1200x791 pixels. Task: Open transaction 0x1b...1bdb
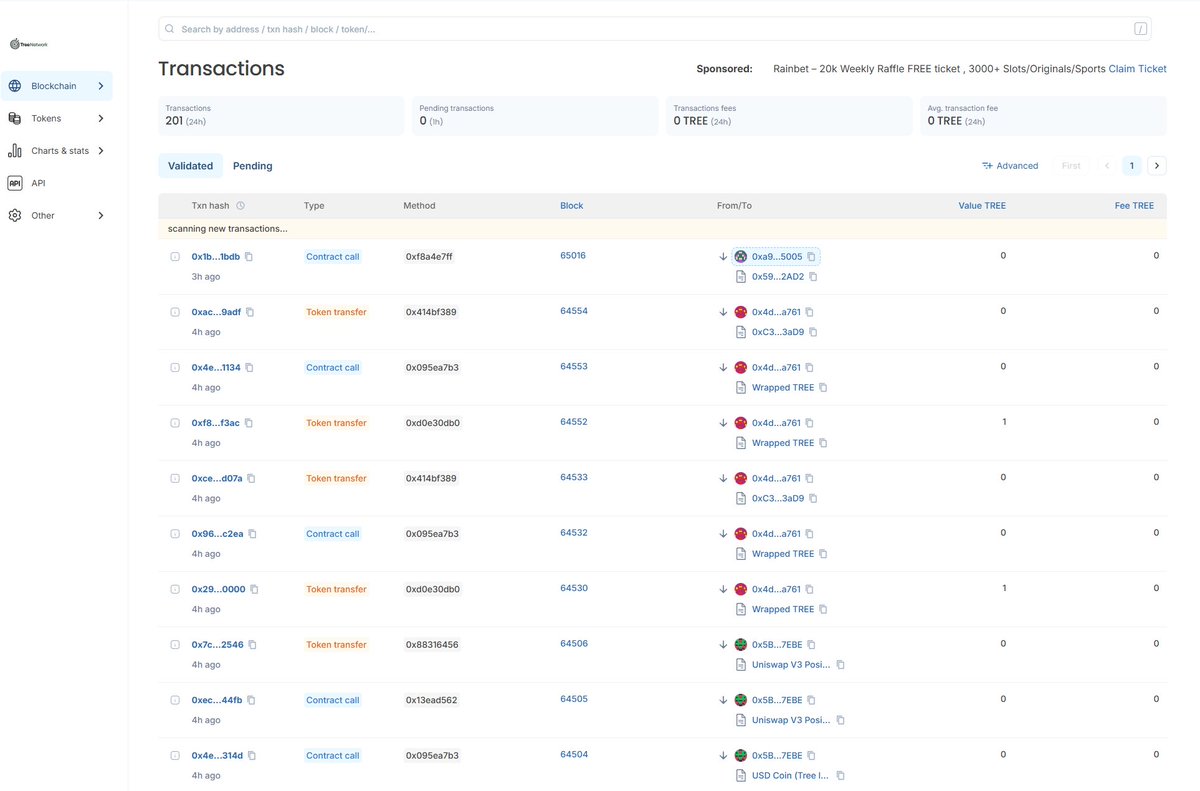click(216, 257)
